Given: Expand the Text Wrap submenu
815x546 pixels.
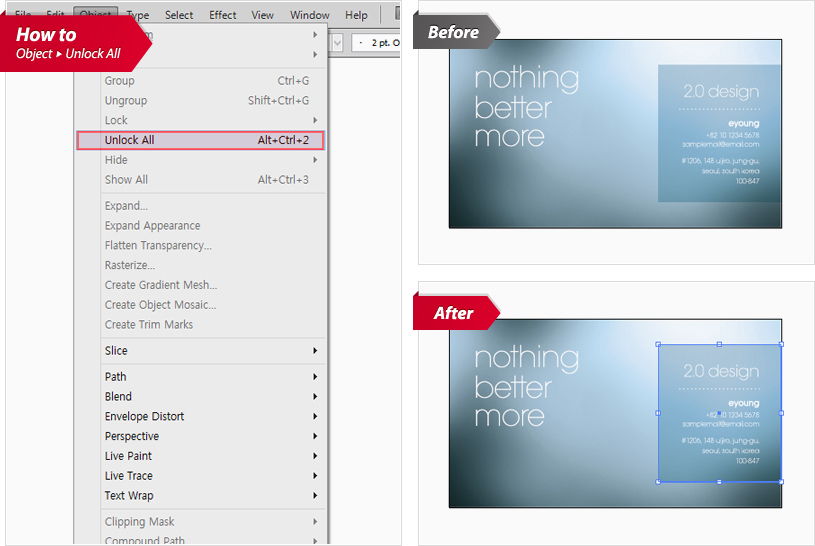Looking at the screenshot, I should pos(200,496).
